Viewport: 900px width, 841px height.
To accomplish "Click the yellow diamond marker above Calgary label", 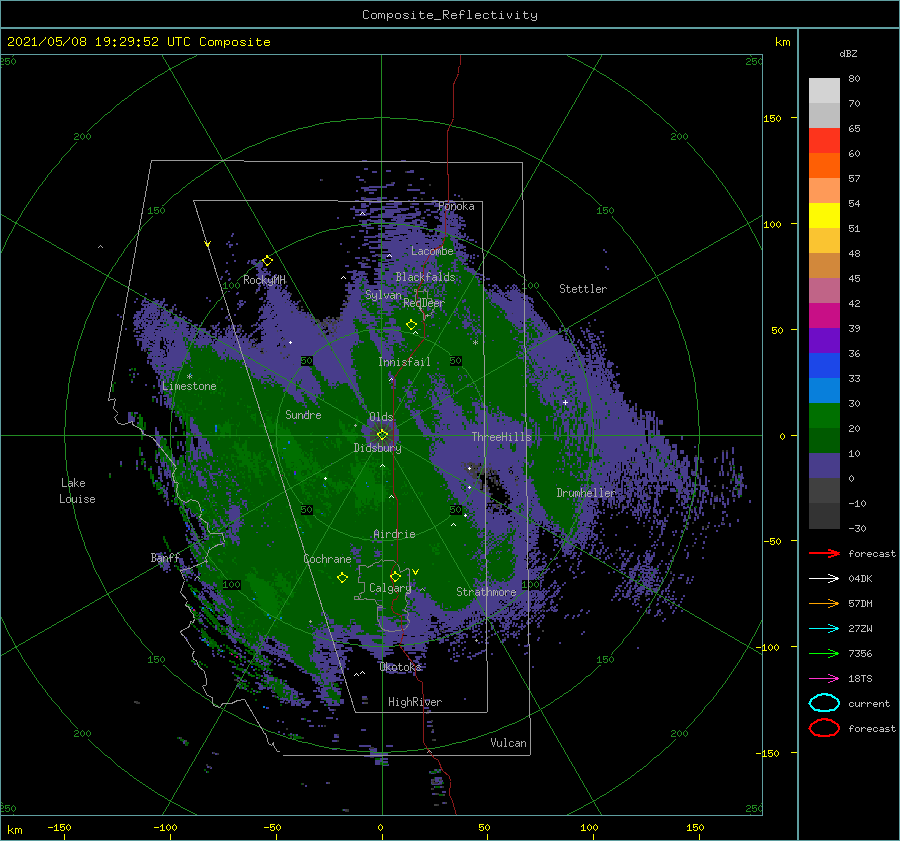I will coord(395,576).
